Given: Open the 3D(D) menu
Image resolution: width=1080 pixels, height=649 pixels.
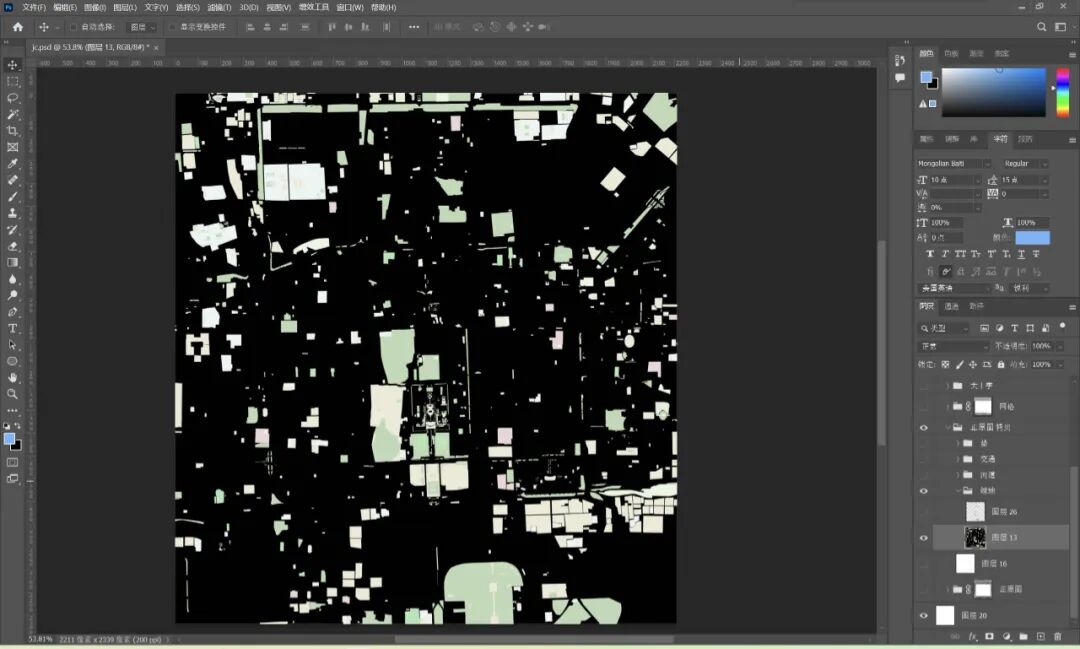Looking at the screenshot, I should pos(248,8).
